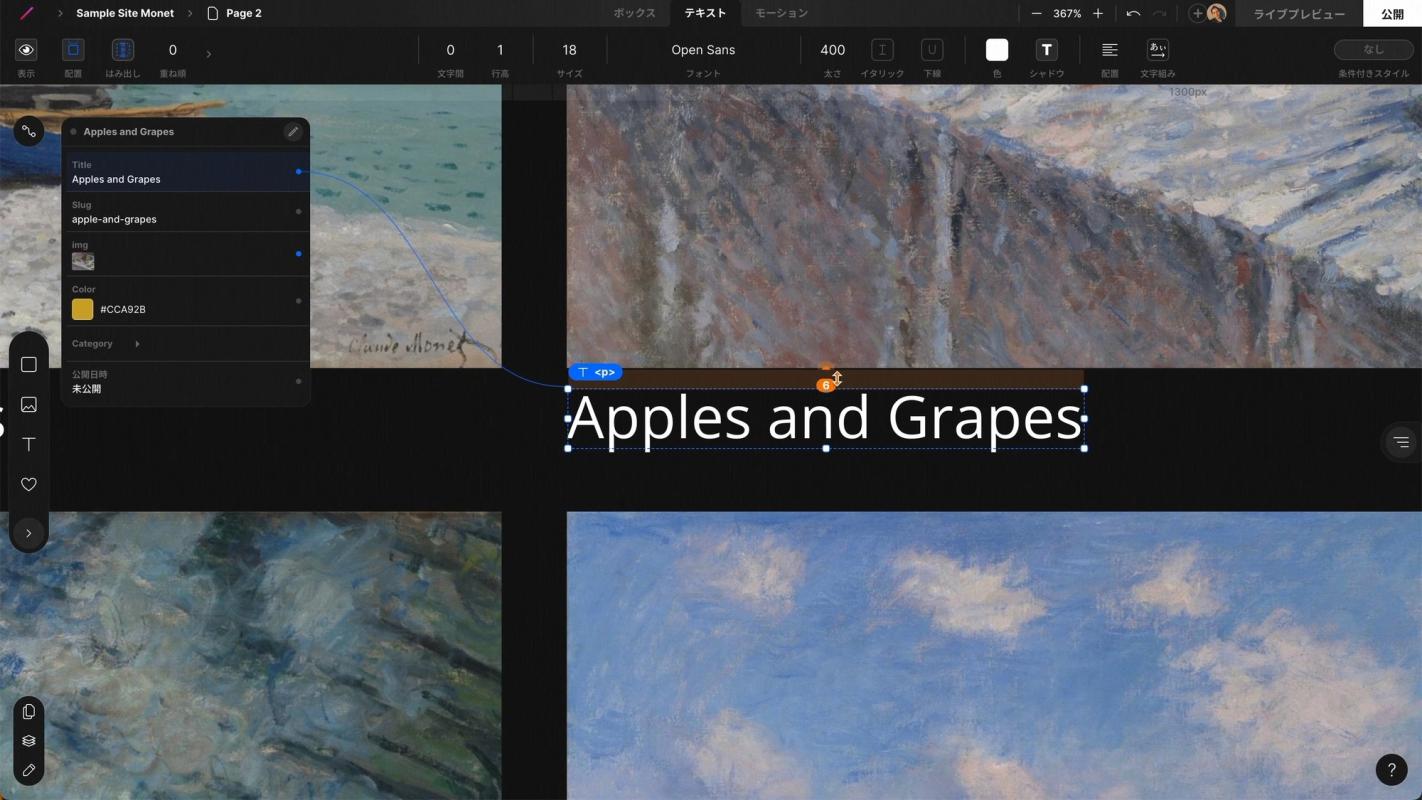Toggle the box 配置 position button

[x=73, y=50]
